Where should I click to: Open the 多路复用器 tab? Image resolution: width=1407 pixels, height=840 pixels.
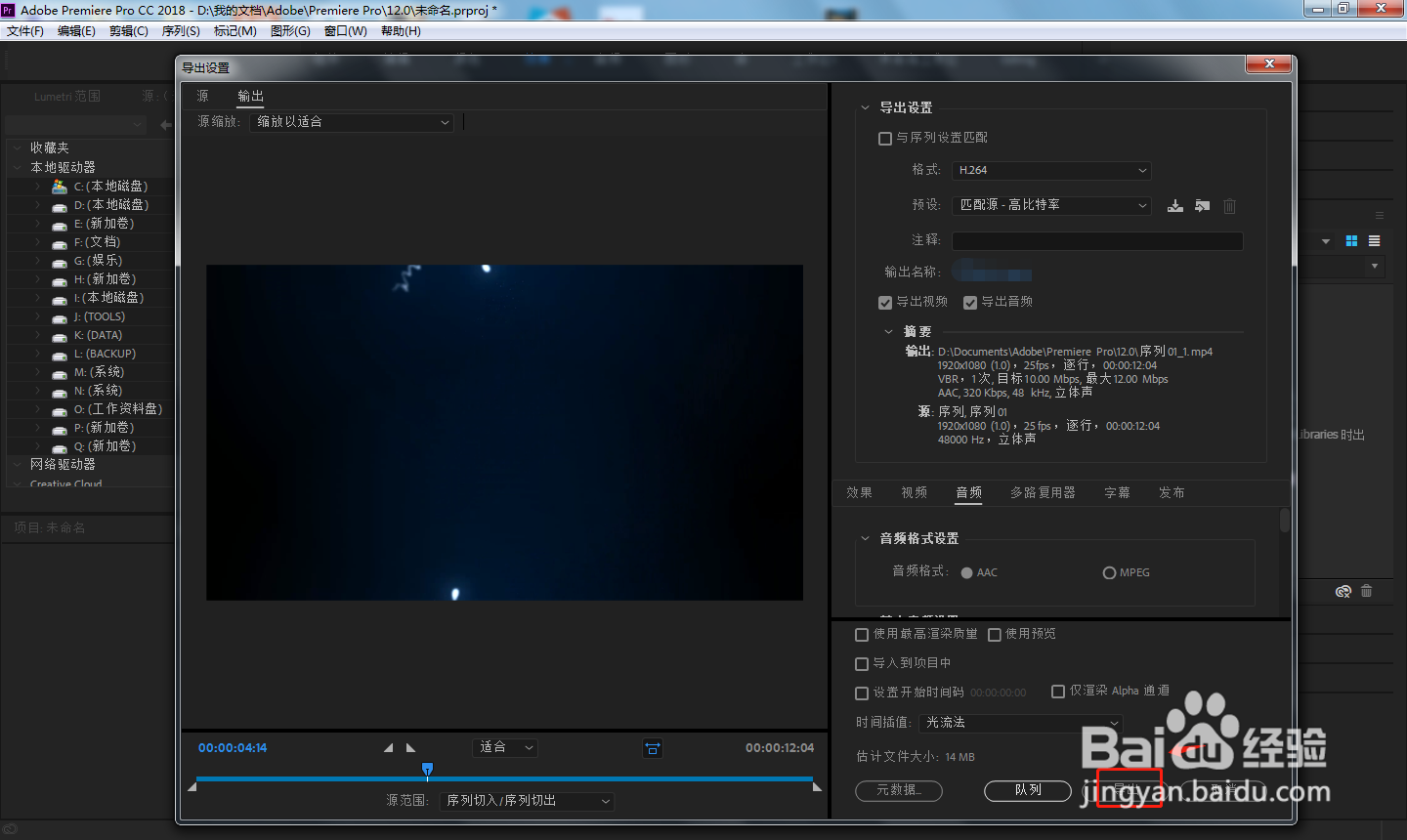(1043, 493)
